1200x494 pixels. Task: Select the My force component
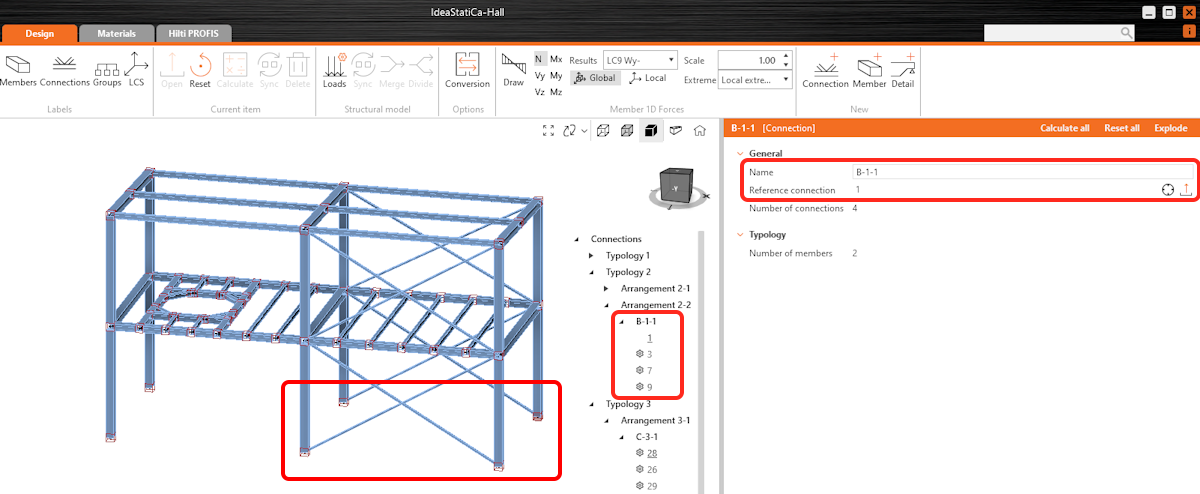coord(556,76)
